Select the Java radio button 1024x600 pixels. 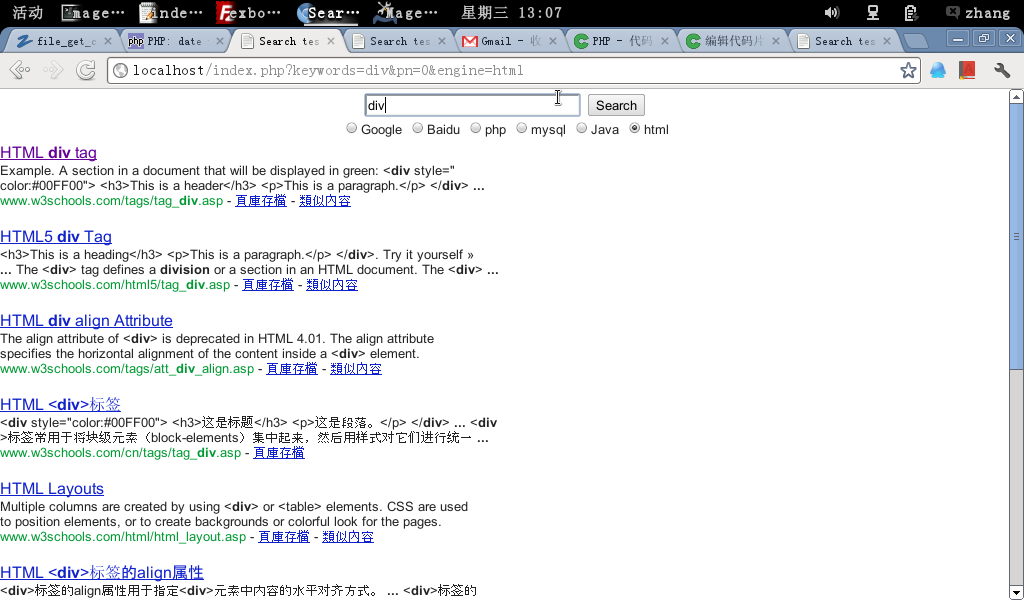point(582,129)
